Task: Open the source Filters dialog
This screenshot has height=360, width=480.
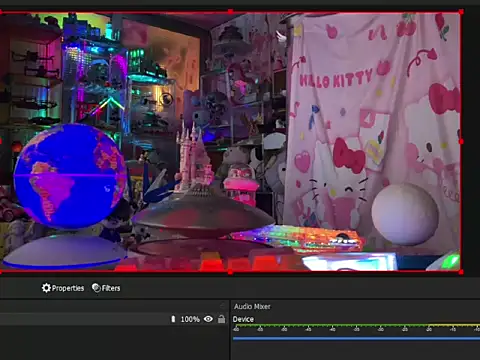Action: tap(106, 288)
